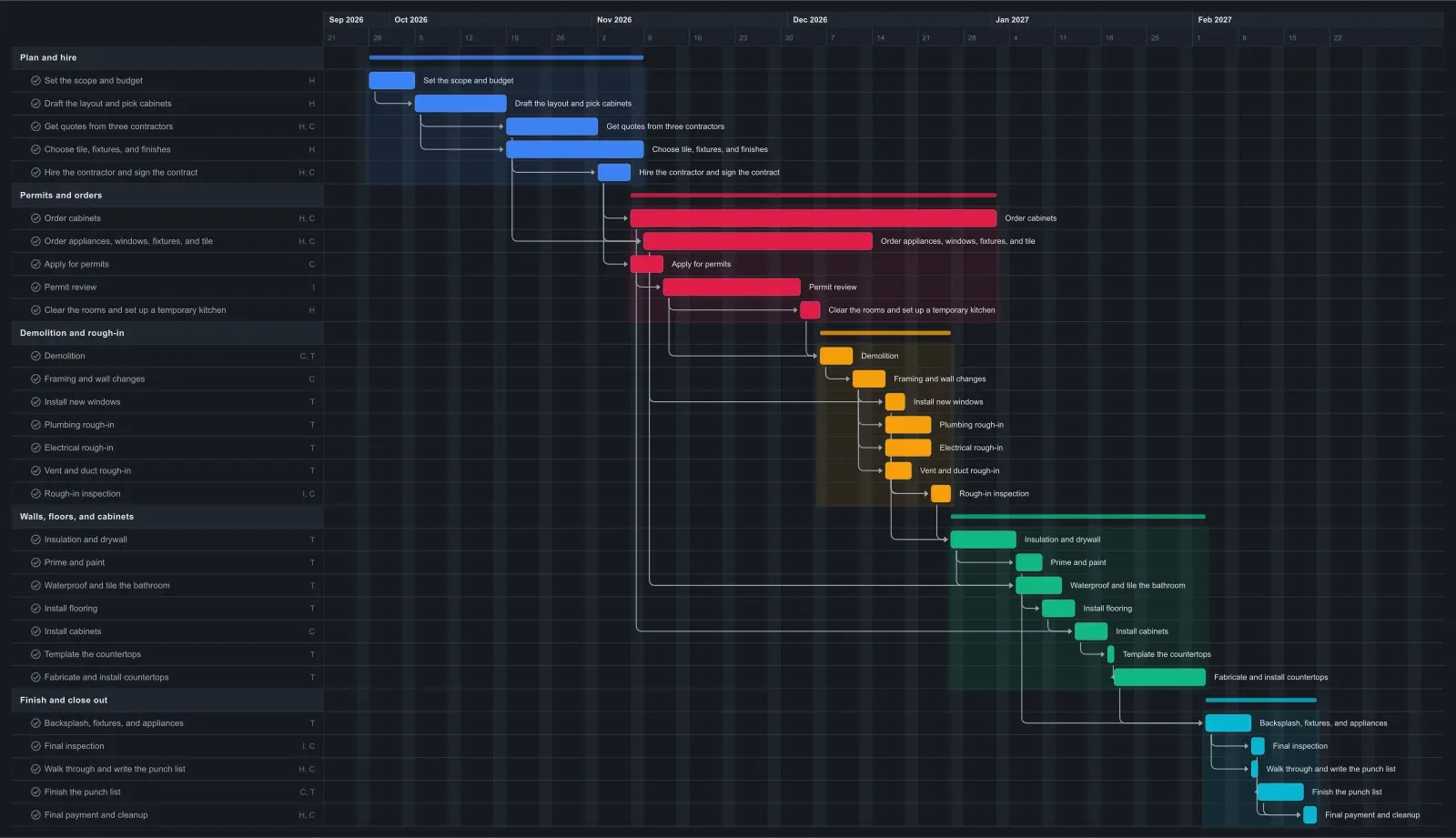Click the Nov 2026 month header

(x=614, y=19)
